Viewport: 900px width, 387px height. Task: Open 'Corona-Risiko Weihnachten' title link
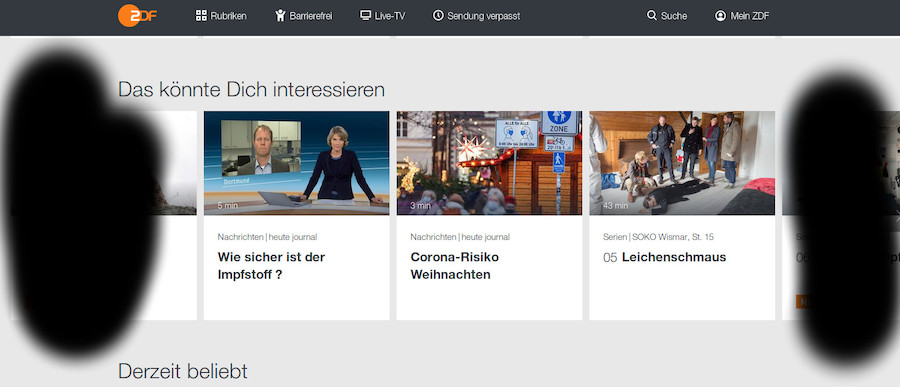coord(455,266)
